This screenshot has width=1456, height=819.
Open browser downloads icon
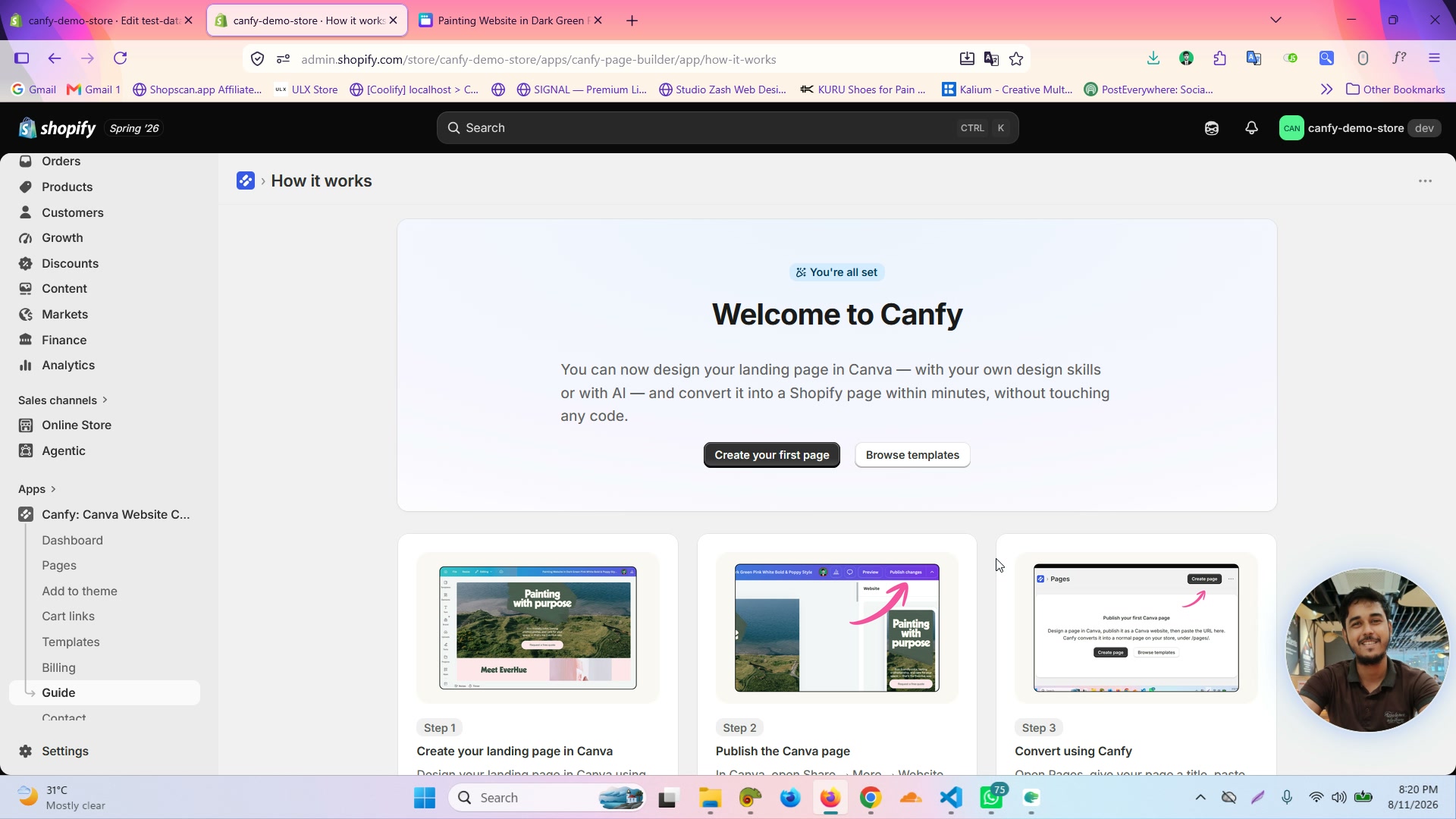(1153, 58)
